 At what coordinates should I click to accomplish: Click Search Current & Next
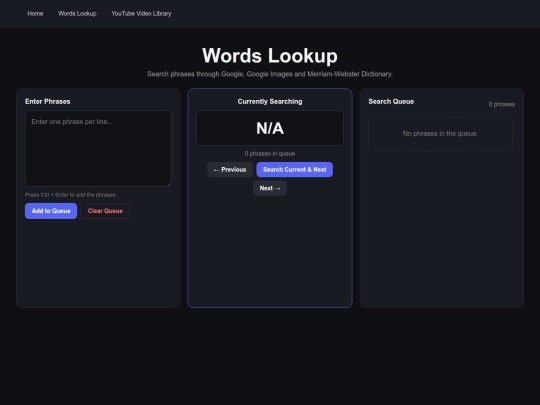pos(294,170)
